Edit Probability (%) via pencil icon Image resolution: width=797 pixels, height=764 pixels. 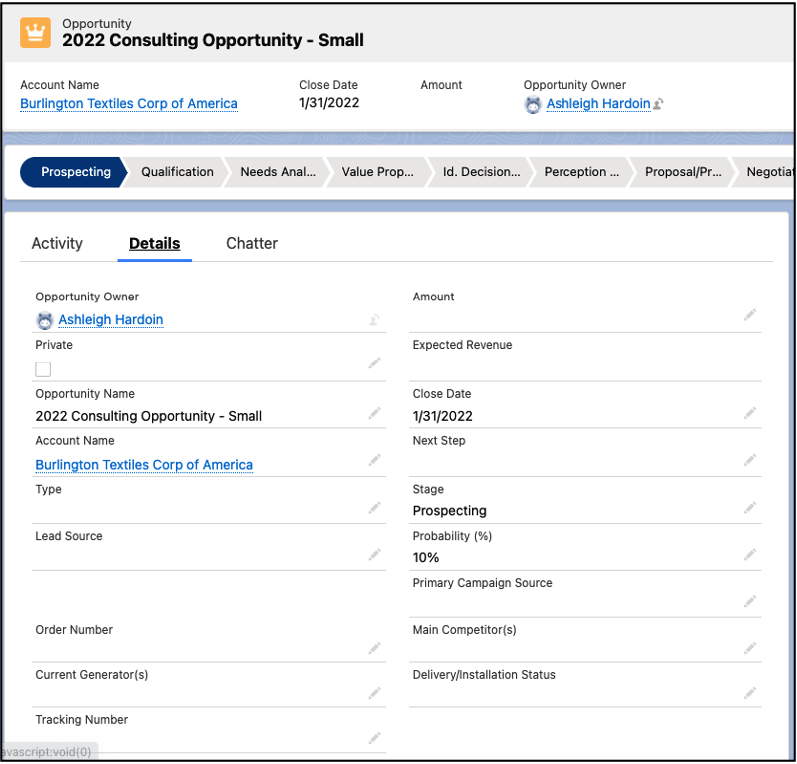(750, 555)
